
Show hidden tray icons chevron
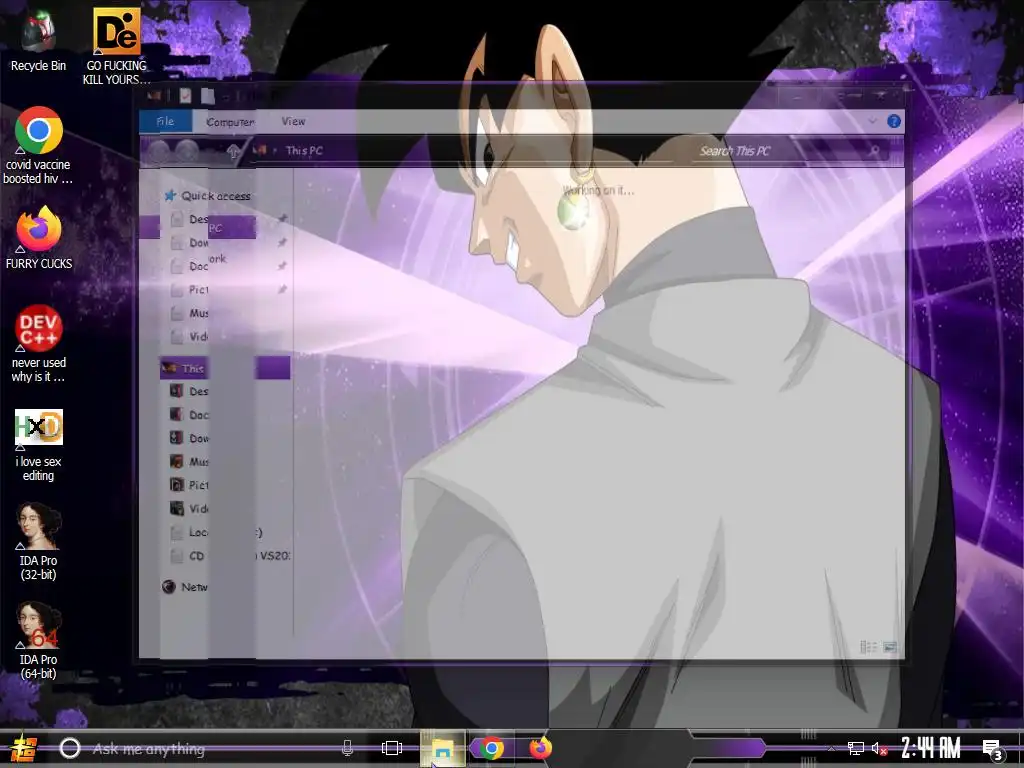click(831, 748)
